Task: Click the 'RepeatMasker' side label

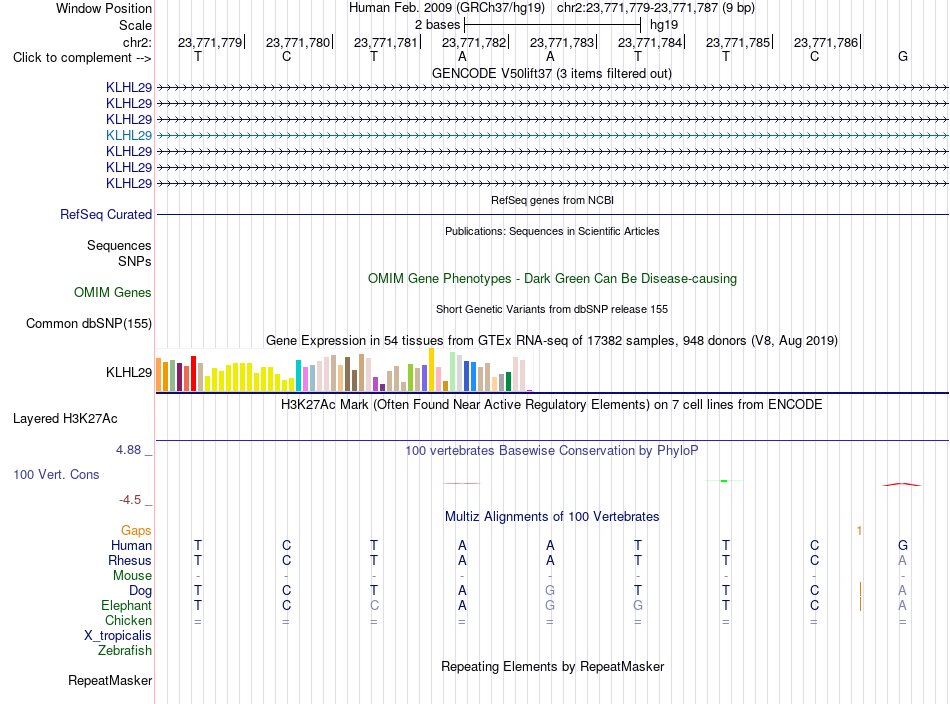Action: (x=110, y=681)
